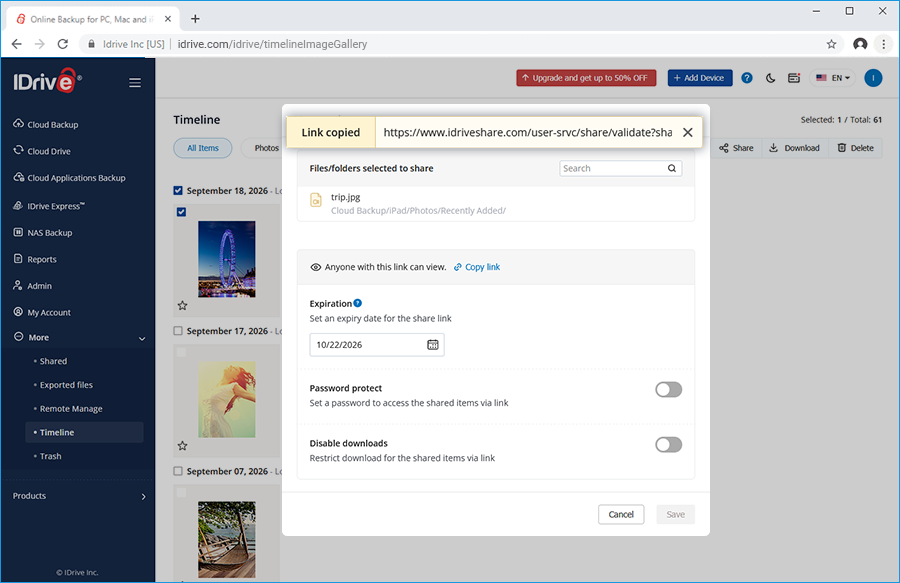Open the hamburger menu next to IDrive logo
Image resolution: width=900 pixels, height=583 pixels.
[x=135, y=83]
